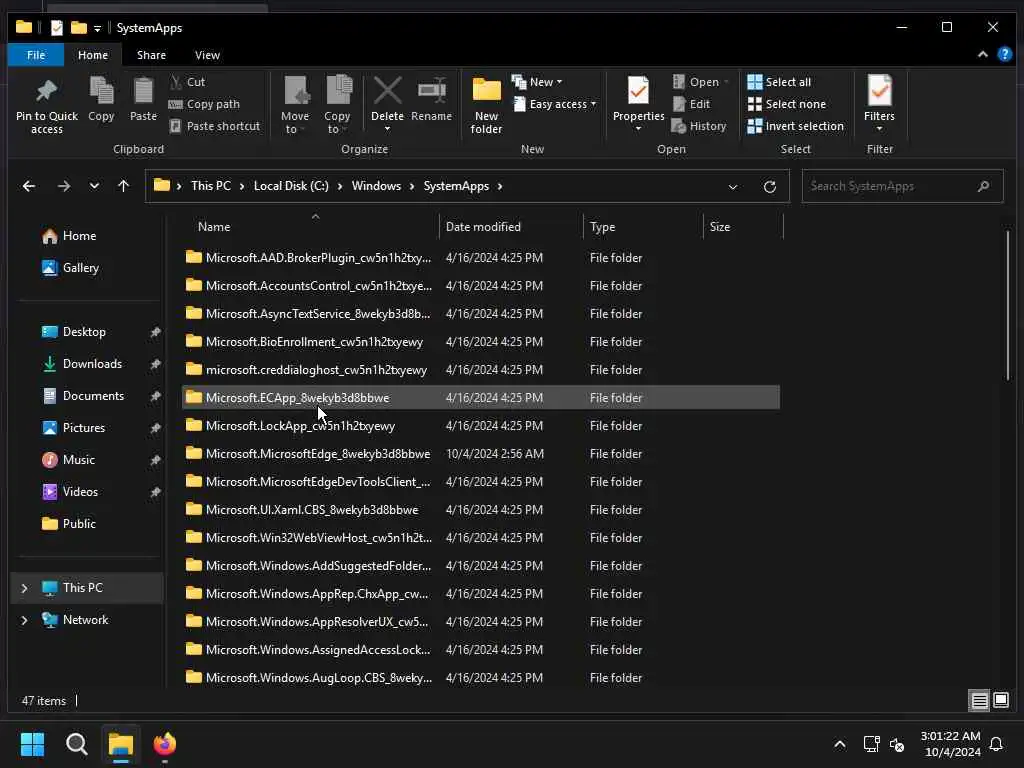Expand the Network tree node

[x=24, y=620]
